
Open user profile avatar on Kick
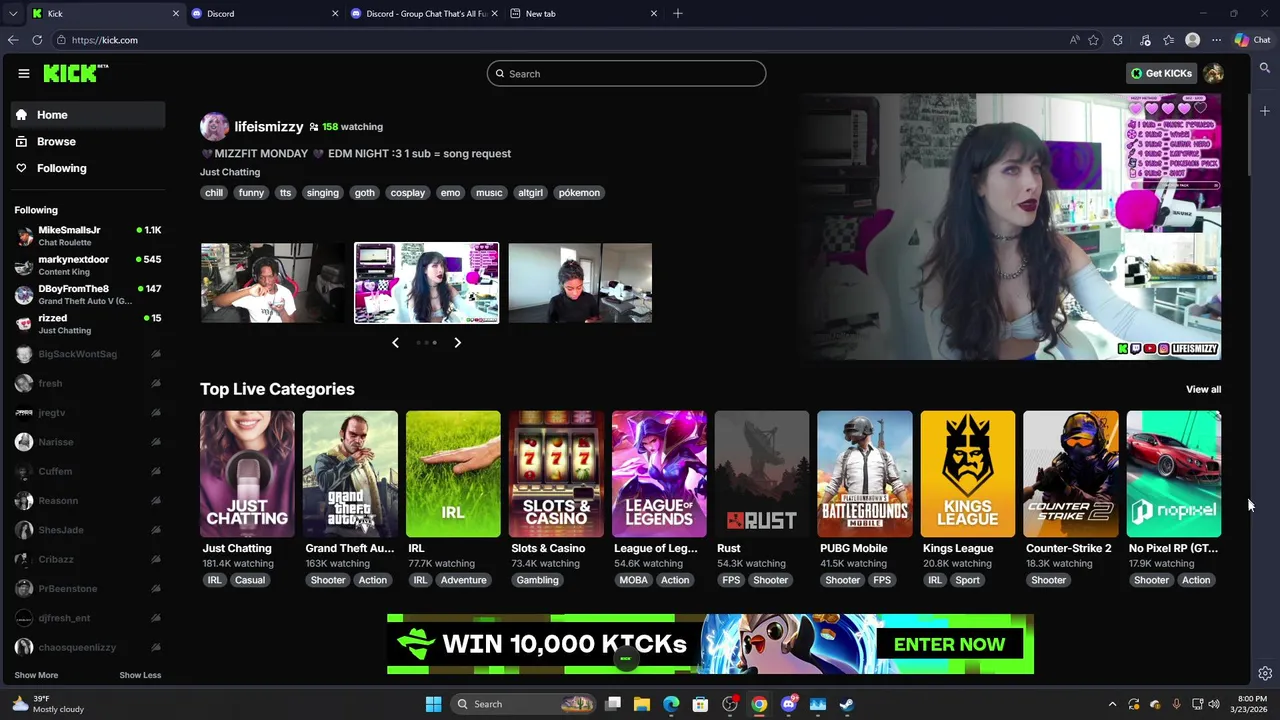pyautogui.click(x=1213, y=73)
